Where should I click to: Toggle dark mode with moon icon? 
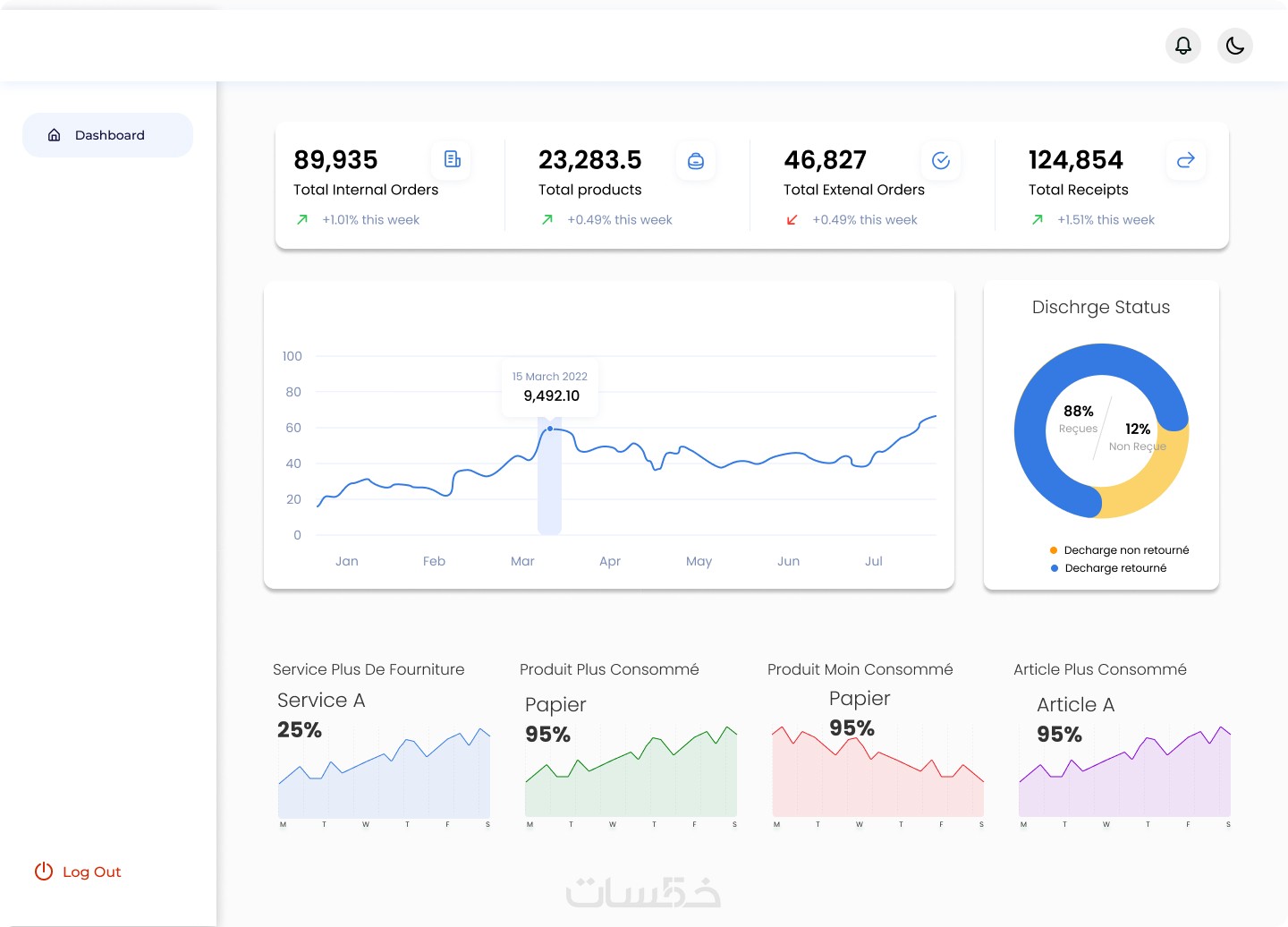(1234, 46)
